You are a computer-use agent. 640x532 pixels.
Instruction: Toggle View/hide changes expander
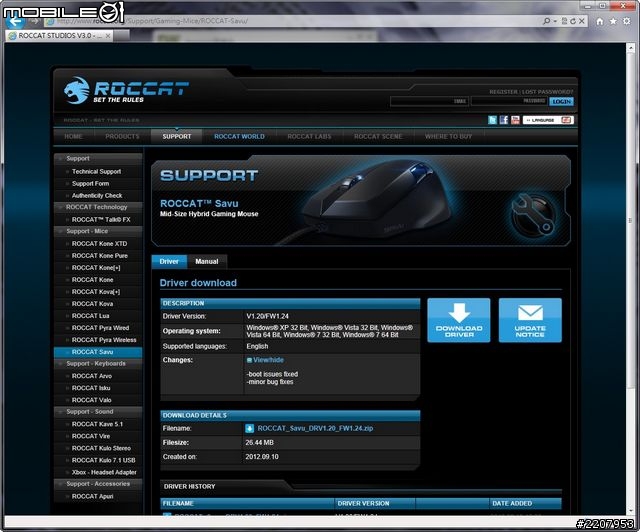click(x=265, y=360)
